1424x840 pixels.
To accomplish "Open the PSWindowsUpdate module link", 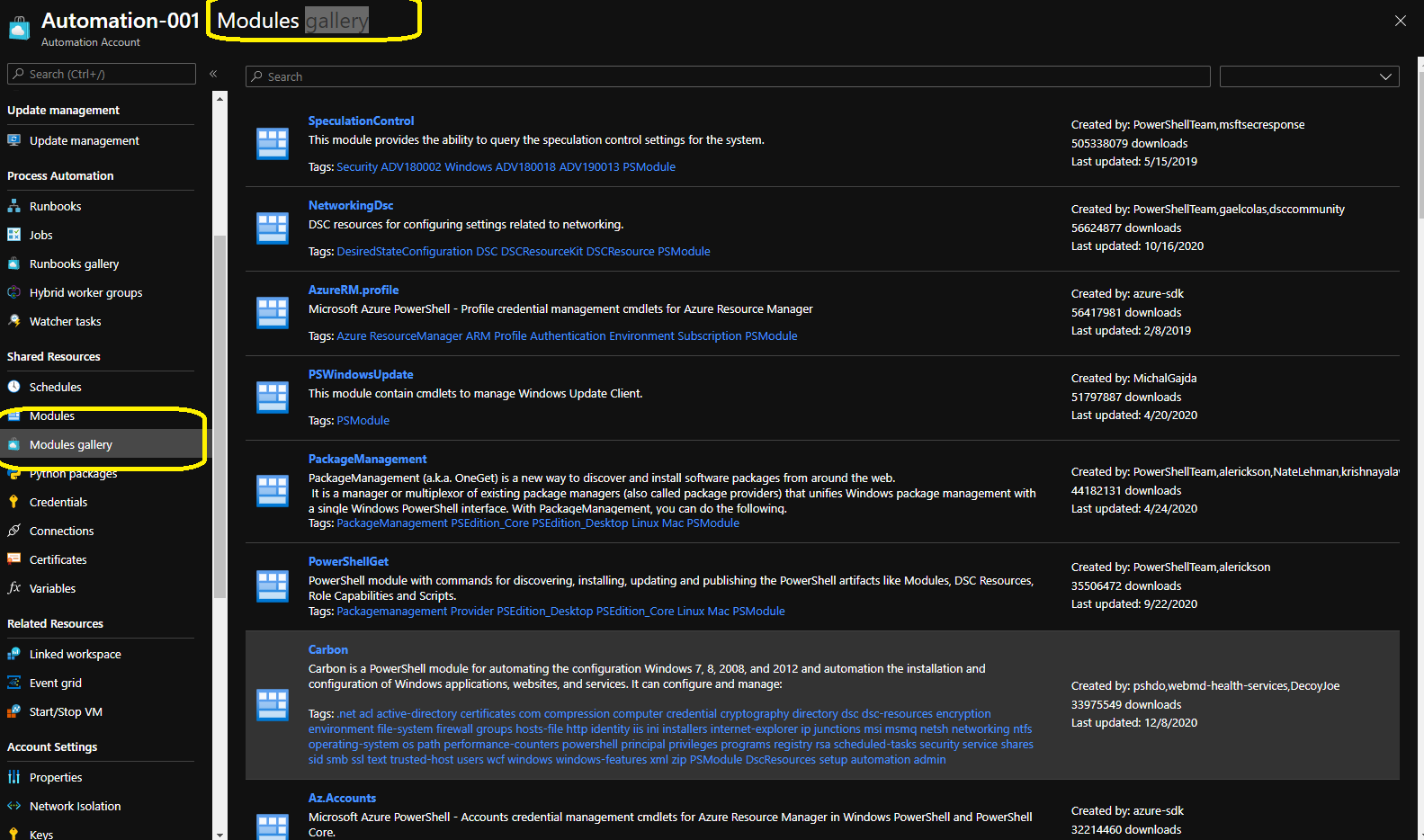I will [361, 374].
